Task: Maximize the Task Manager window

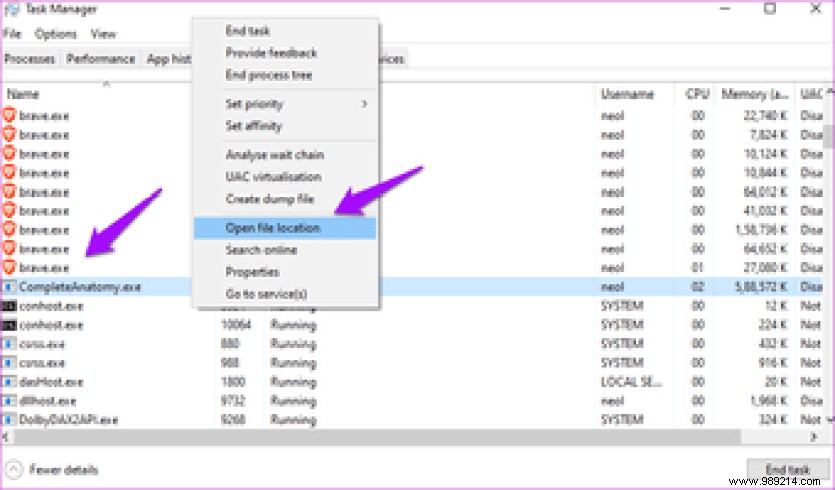Action: point(769,9)
